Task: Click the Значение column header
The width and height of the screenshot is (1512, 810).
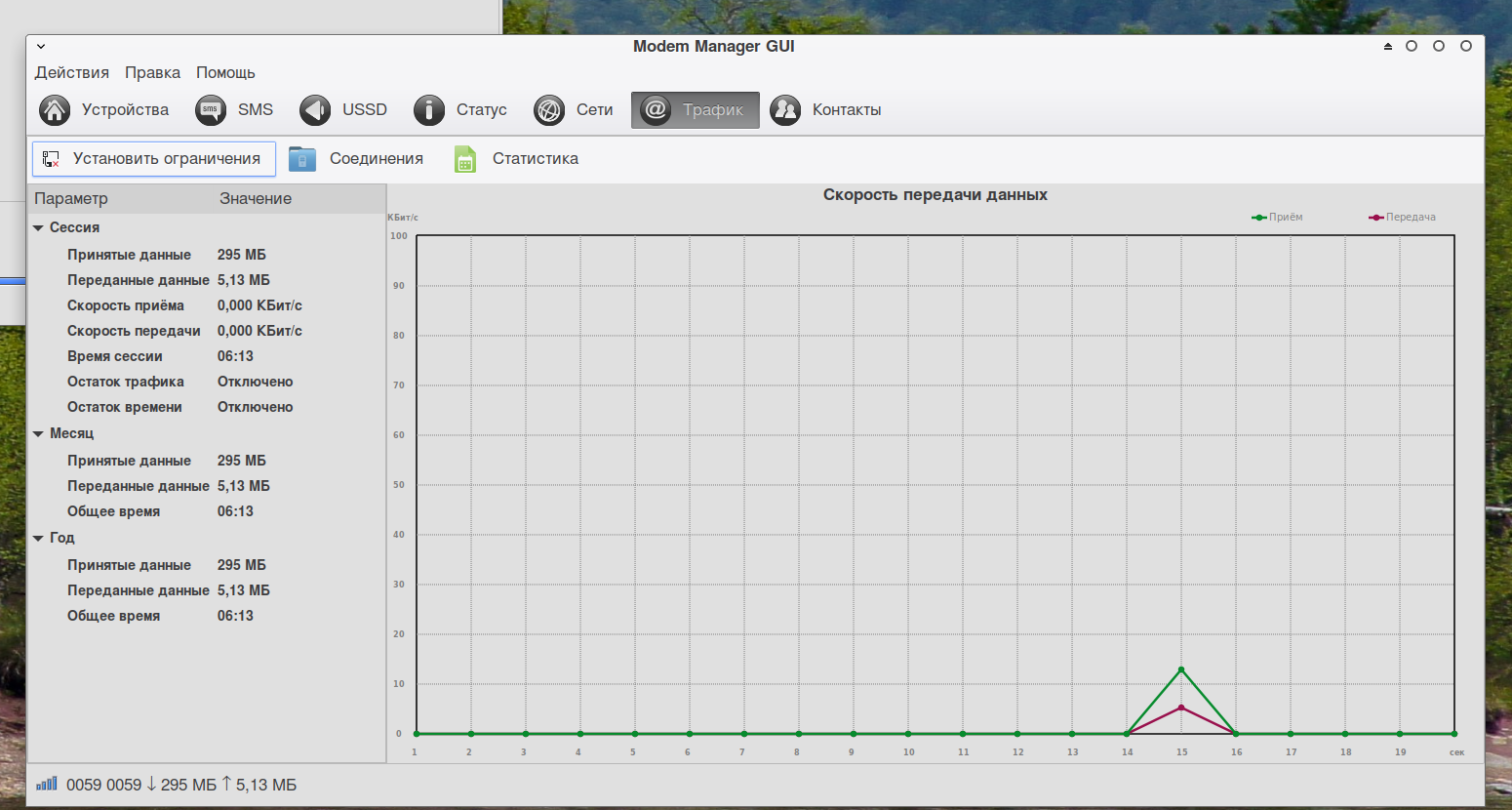Action: click(299, 198)
